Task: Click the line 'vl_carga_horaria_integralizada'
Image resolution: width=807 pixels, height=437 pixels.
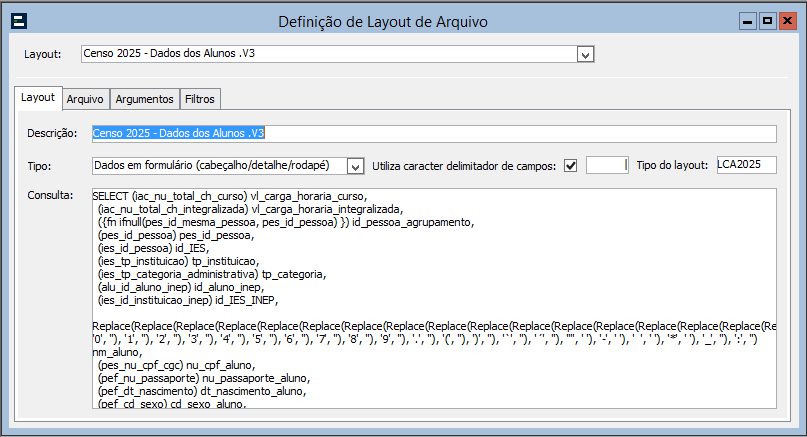Action: 251,209
